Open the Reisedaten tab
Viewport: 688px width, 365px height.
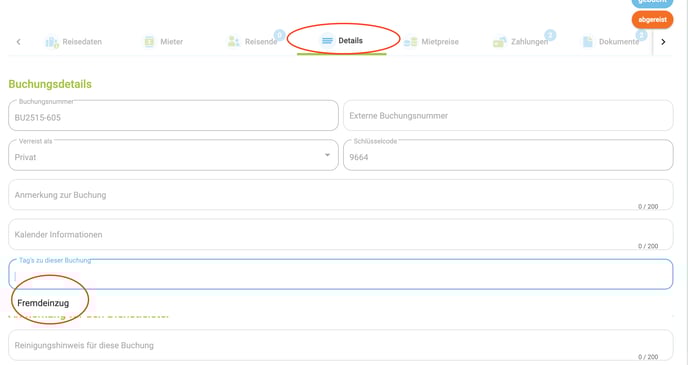(74, 42)
